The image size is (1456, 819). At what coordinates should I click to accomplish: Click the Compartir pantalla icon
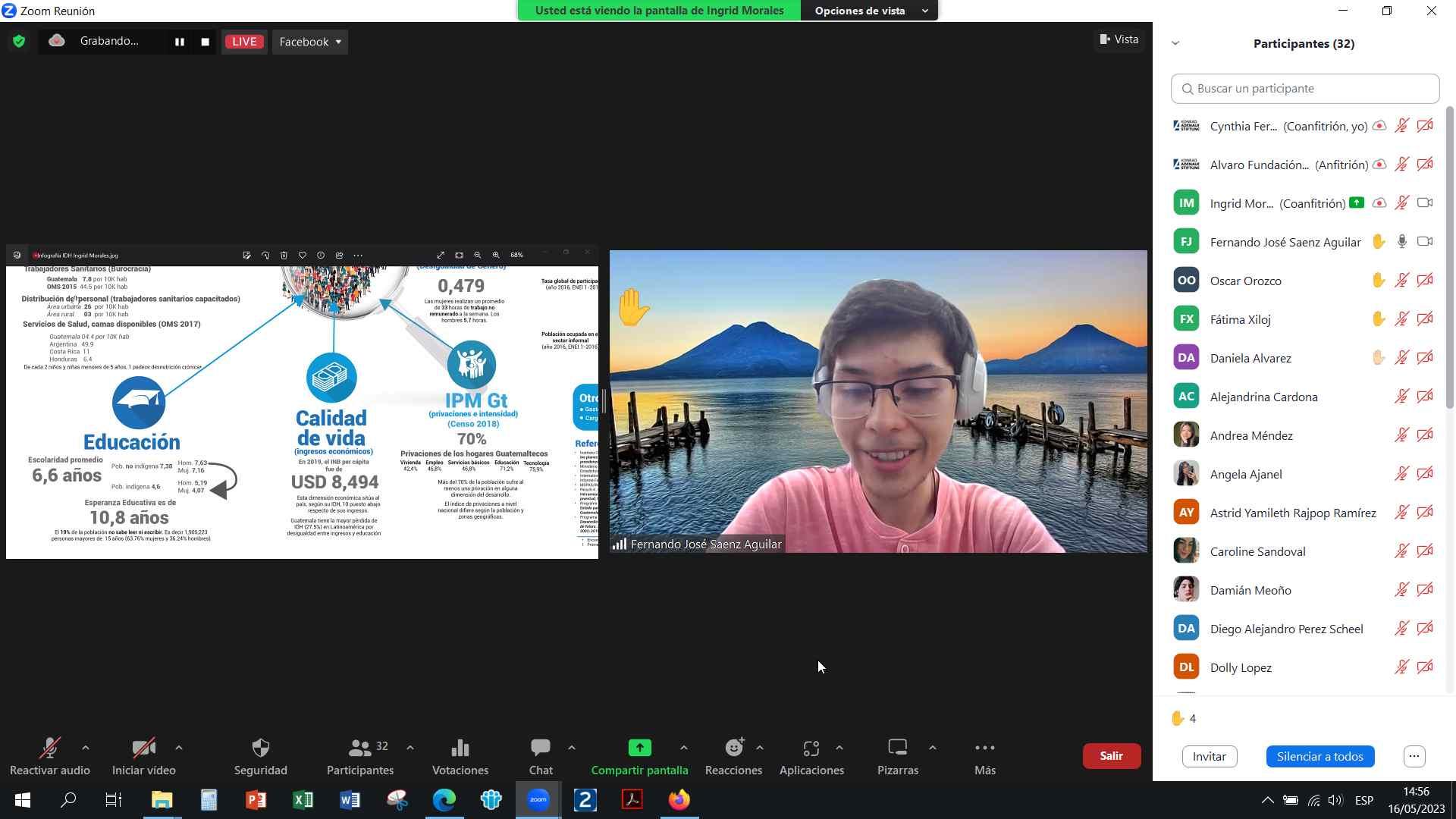coord(639,748)
